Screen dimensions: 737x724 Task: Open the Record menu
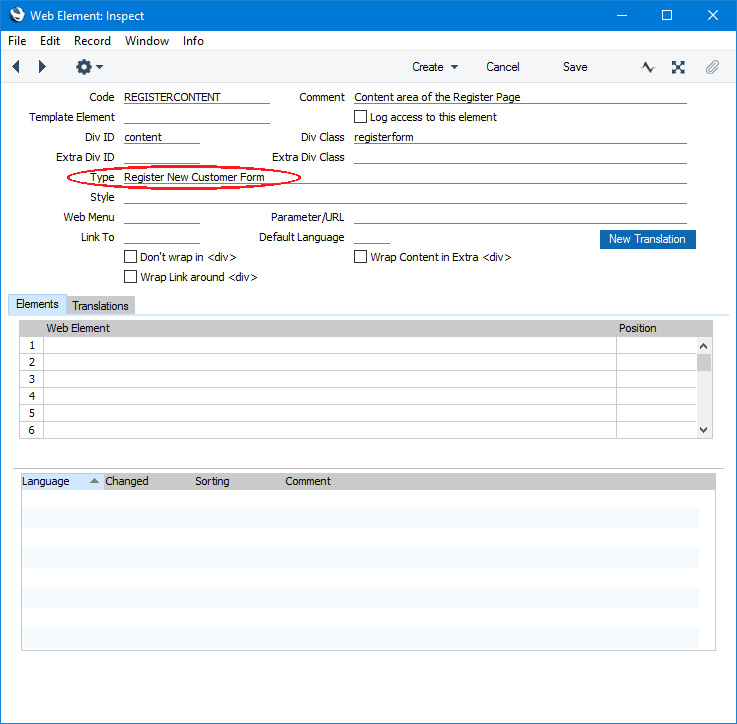click(92, 41)
